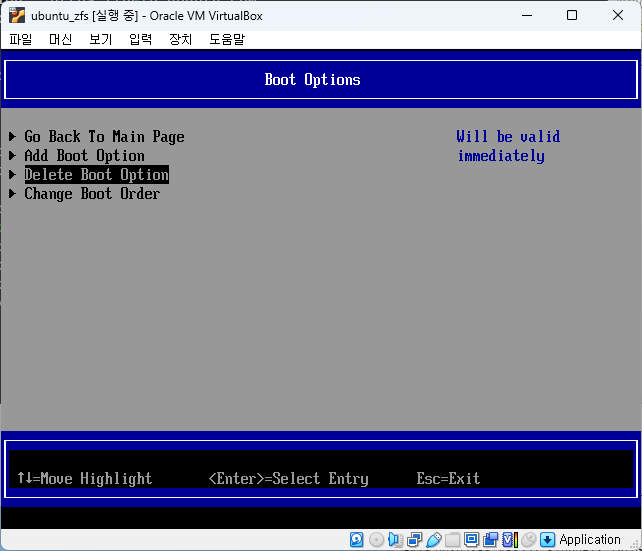Image resolution: width=642 pixels, height=551 pixels.
Task: Click the hard disk activity icon
Action: (x=357, y=539)
